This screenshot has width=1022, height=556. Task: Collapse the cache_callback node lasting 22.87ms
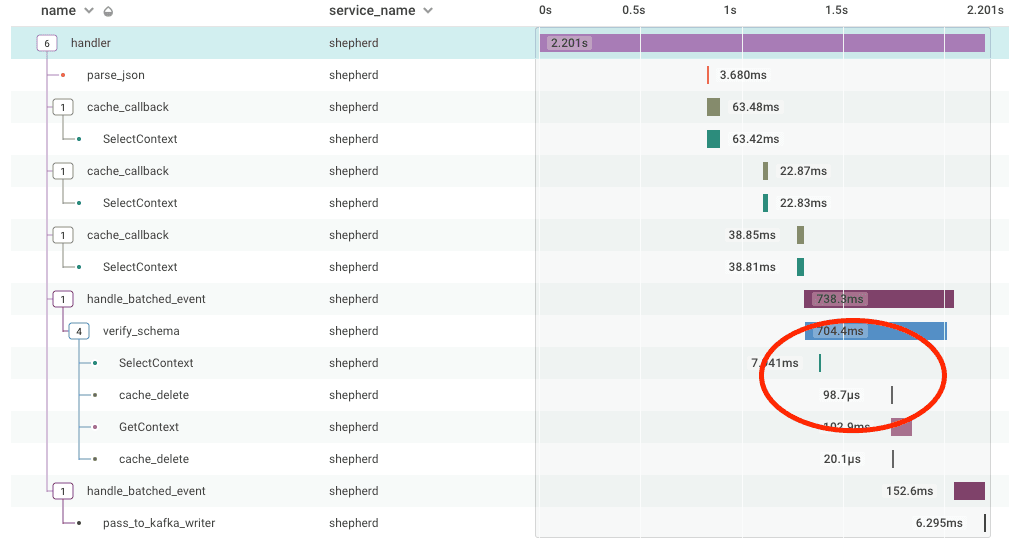click(63, 171)
